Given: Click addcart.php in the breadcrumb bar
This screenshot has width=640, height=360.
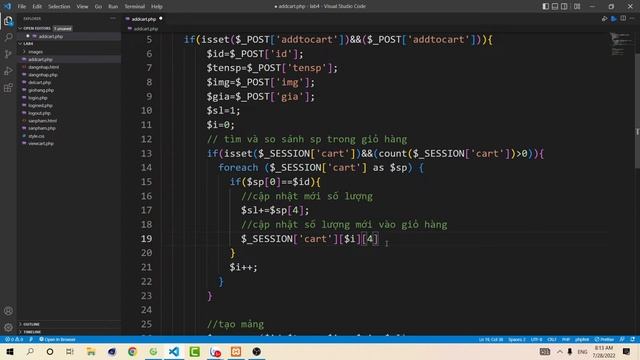Looking at the screenshot, I should 146,29.
